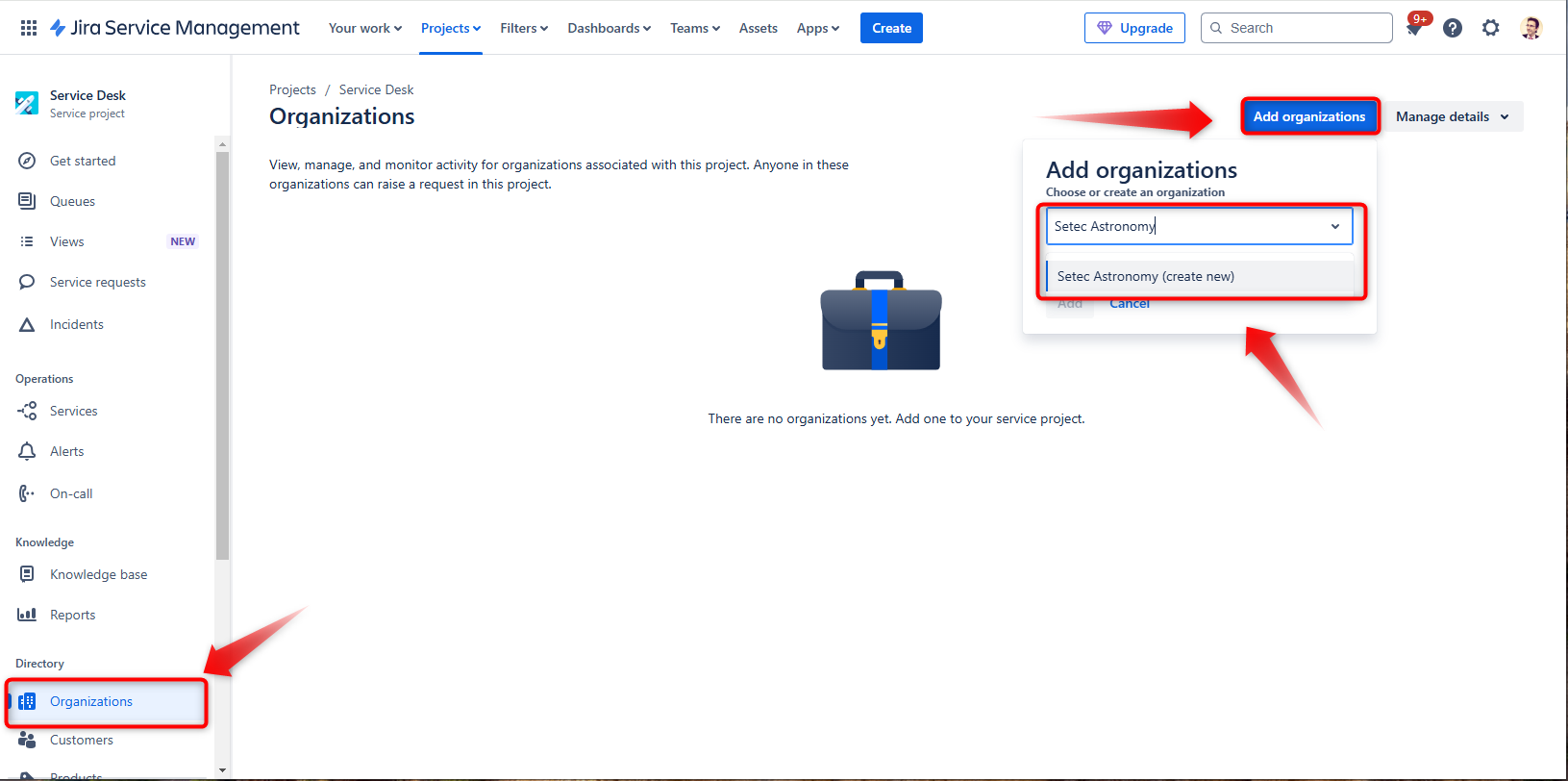This screenshot has width=1568, height=781.
Task: Open Reports in the sidebar
Action: tap(73, 615)
